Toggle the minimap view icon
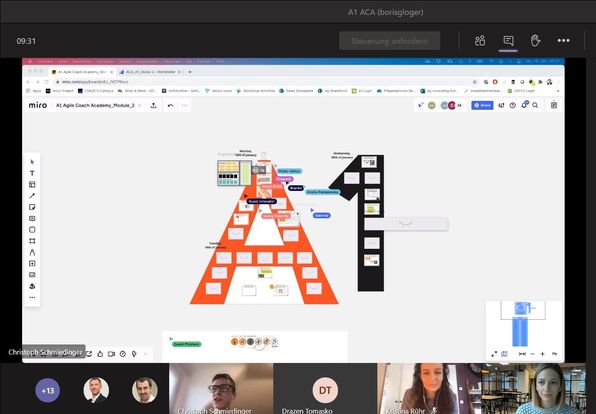 pyautogui.click(x=504, y=354)
